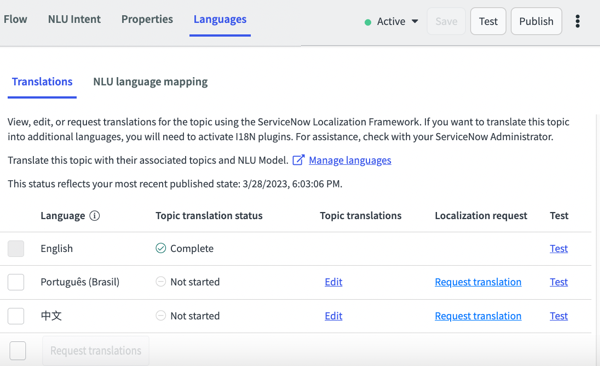Click Not started text for Português (Brasil)
Screen dimensions: 600x366
[x=195, y=282]
